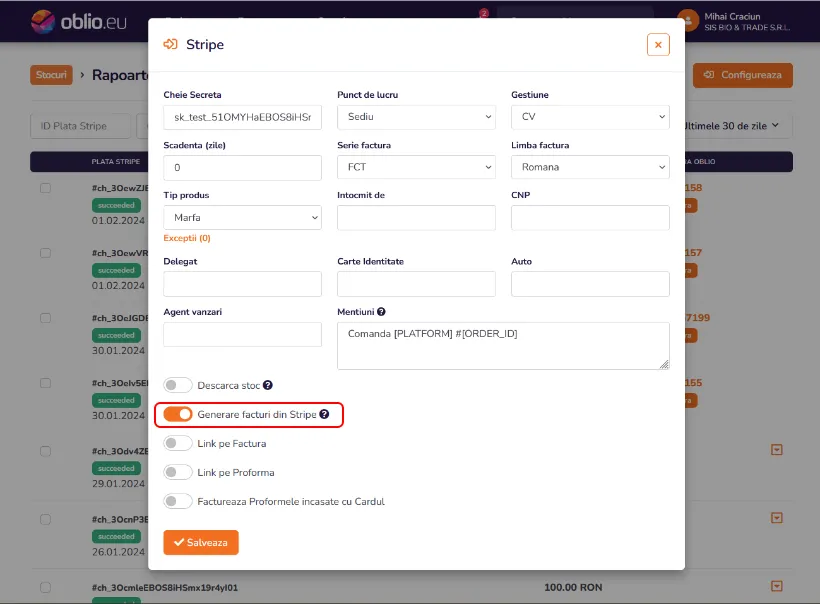This screenshot has height=604, width=820.
Task: Enable Link pe Proforma switch
Action: 178,472
